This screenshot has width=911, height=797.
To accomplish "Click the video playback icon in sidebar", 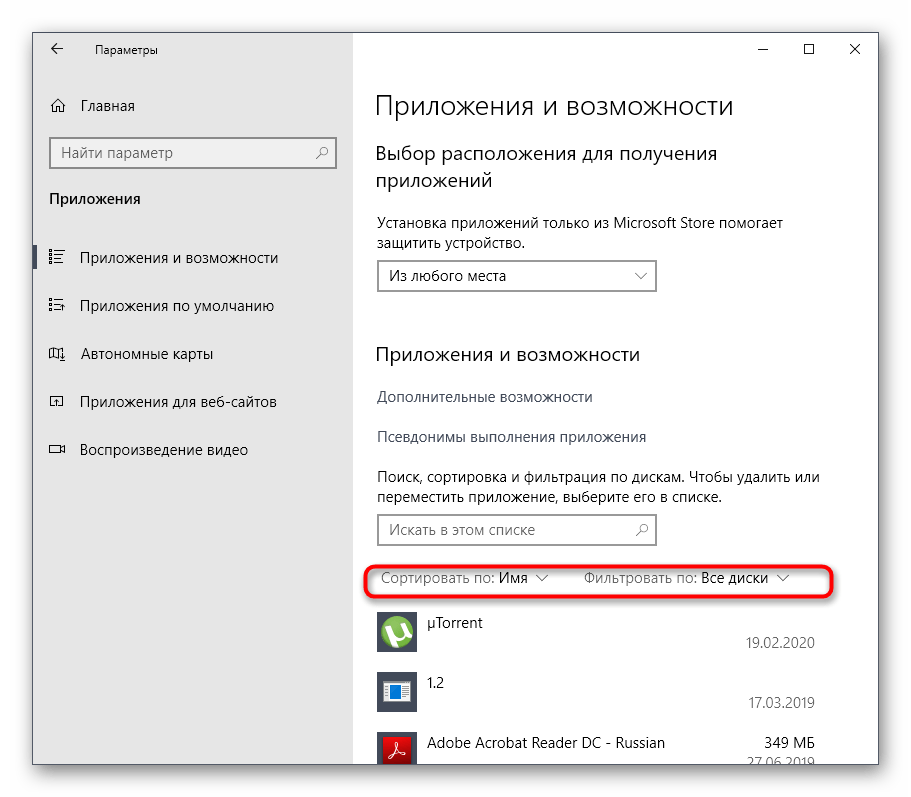I will click(x=57, y=450).
